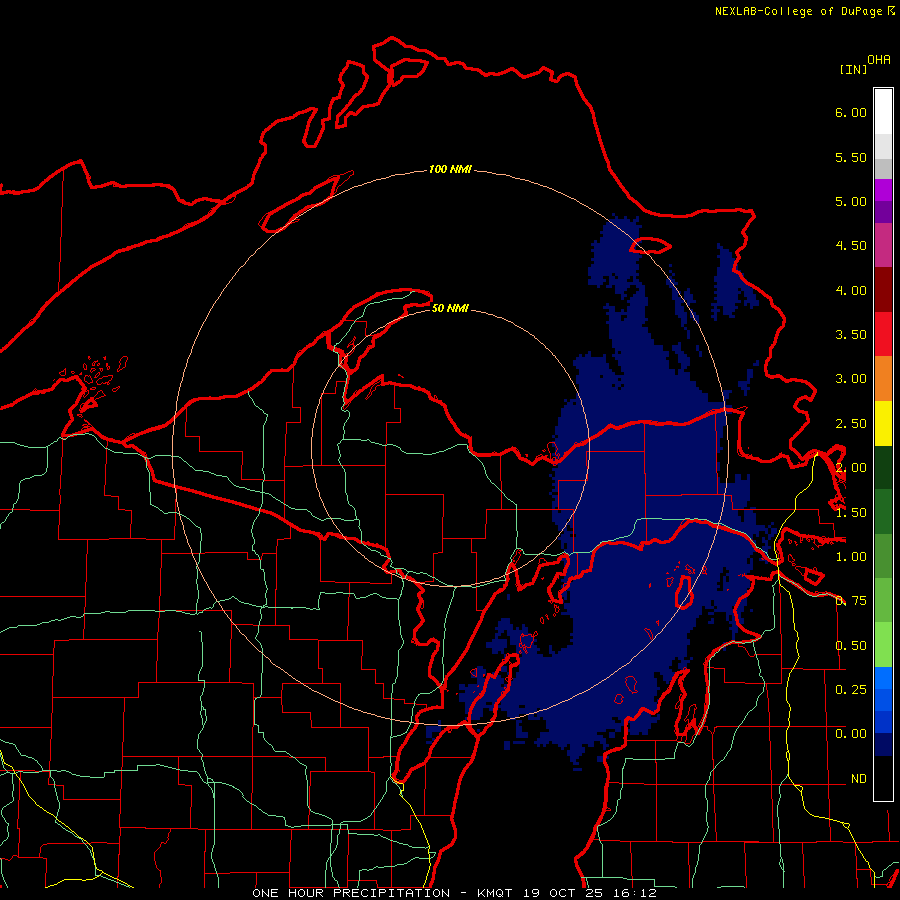This screenshot has height=900, width=900.
Task: Click the [IN] units label
Action: tap(853, 69)
